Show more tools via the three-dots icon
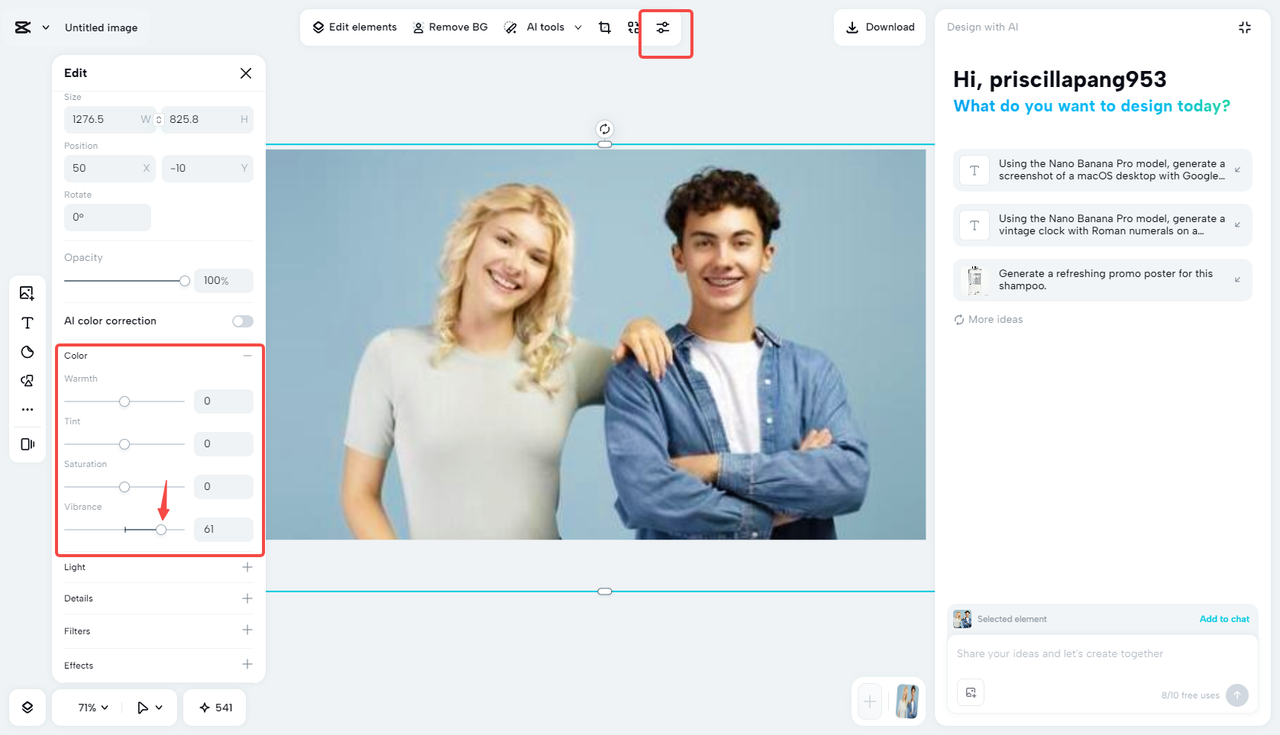The image size is (1280, 735). 27,410
